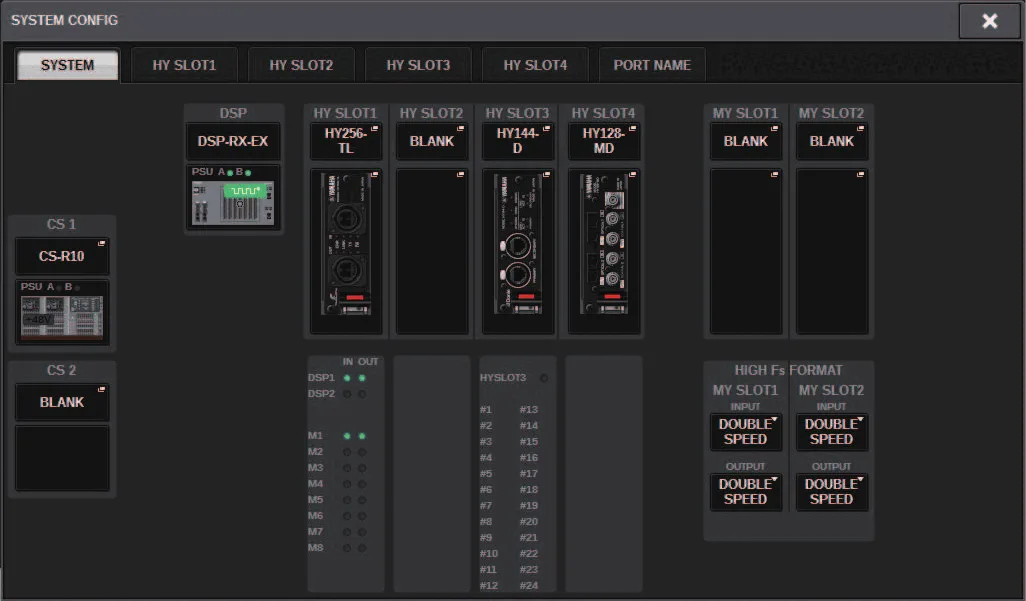This screenshot has width=1026, height=601.
Task: Click the DSP2 IN indicator
Action: coord(347,393)
